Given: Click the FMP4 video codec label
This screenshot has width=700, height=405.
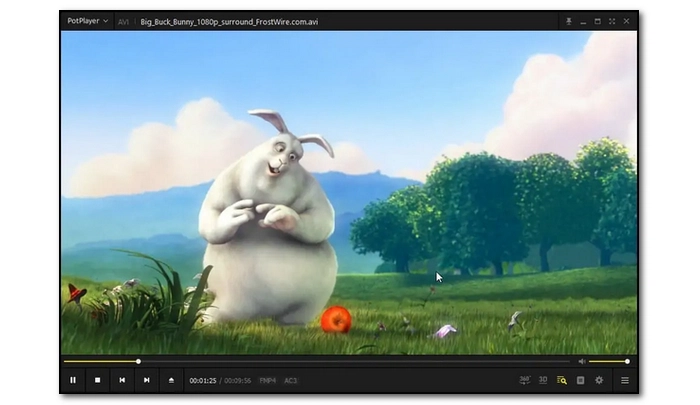Looking at the screenshot, I should coord(267,380).
